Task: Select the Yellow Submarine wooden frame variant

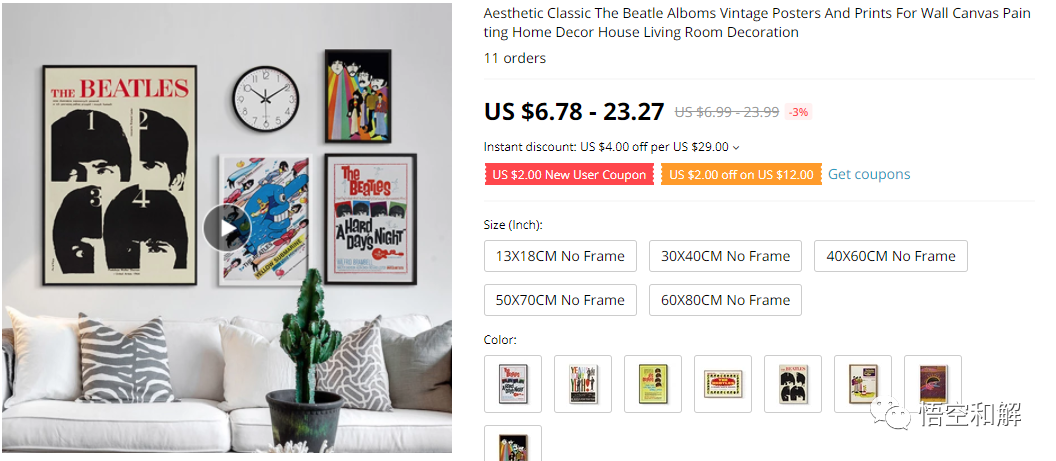Action: (863, 384)
